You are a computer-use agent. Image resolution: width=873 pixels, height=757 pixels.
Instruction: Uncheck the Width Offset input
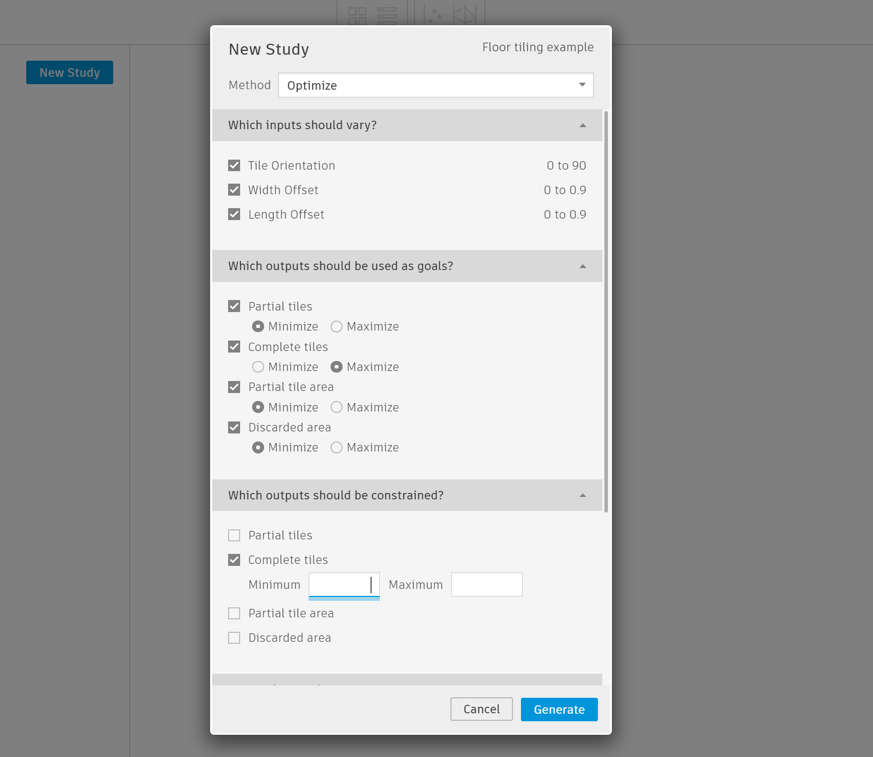[234, 190]
